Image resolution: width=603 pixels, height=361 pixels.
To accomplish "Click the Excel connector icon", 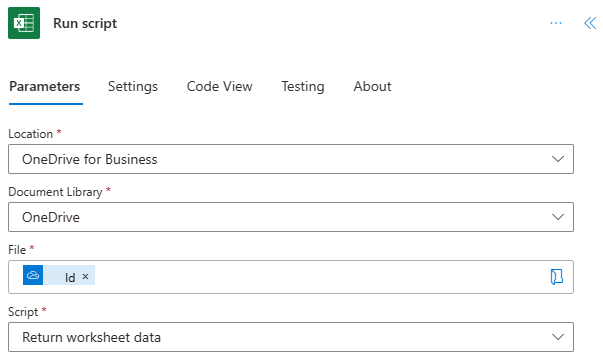I will pos(24,23).
